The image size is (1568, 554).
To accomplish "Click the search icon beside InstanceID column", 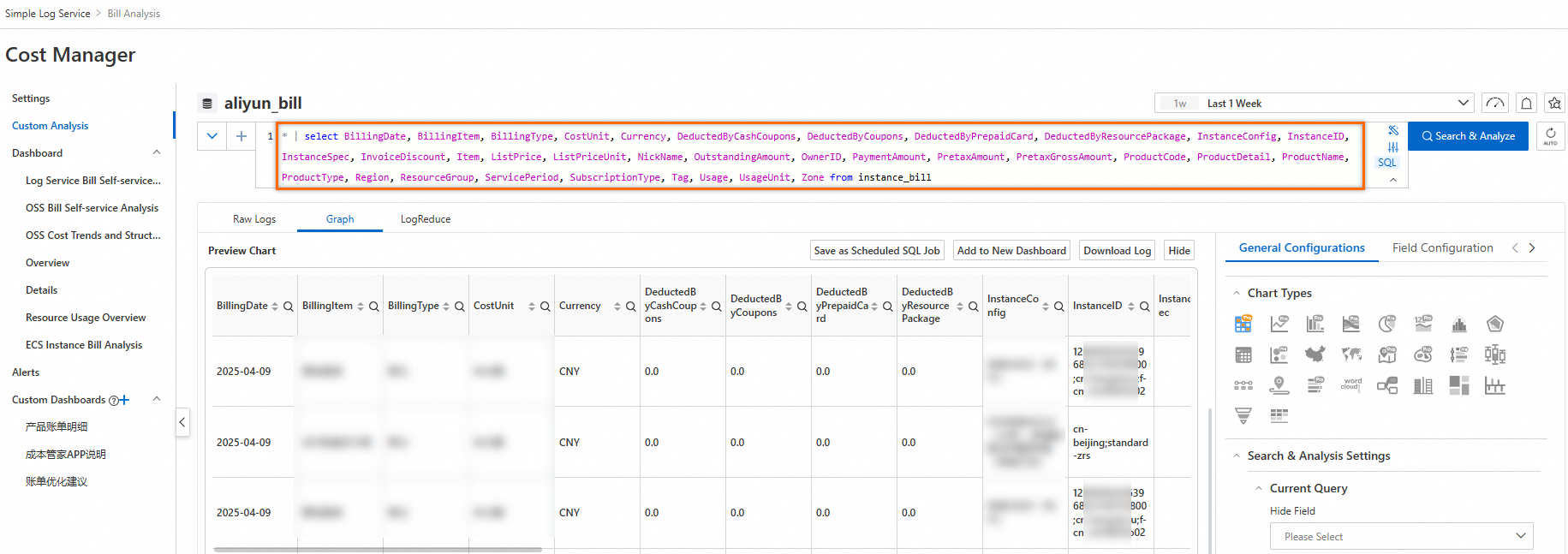I will click(1145, 307).
